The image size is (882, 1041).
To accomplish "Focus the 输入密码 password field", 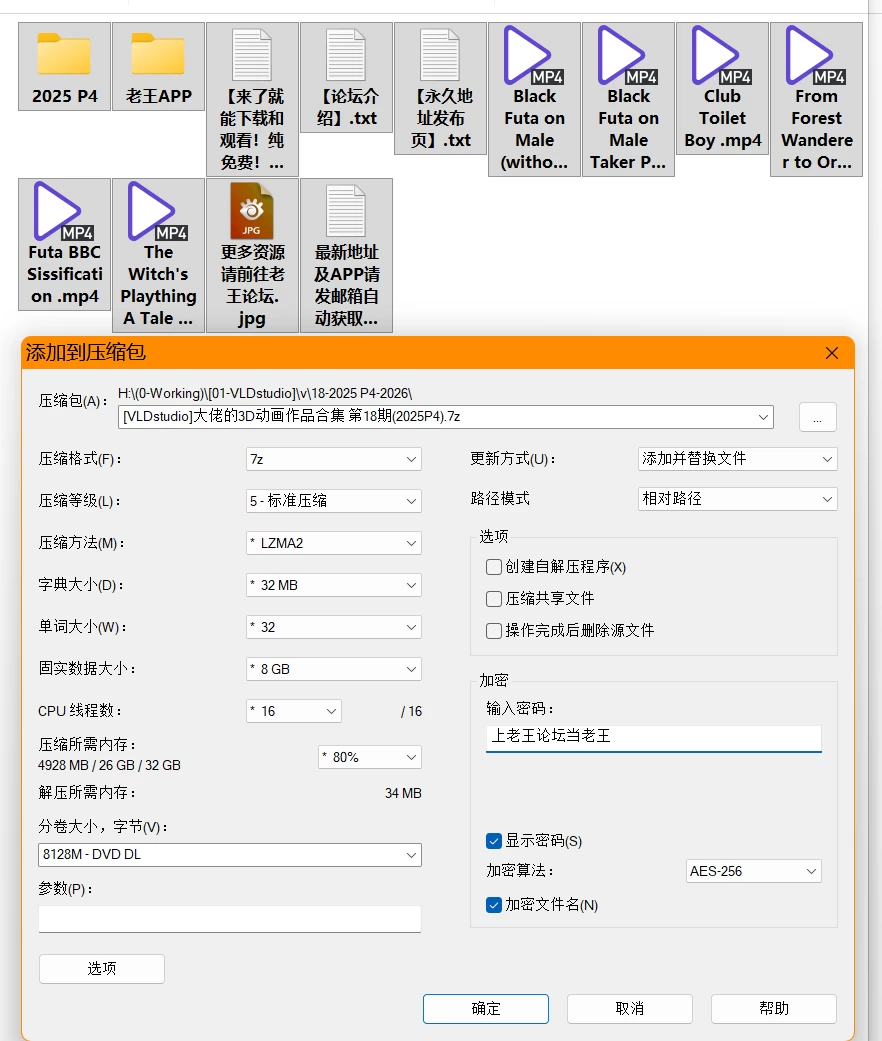I will click(654, 737).
